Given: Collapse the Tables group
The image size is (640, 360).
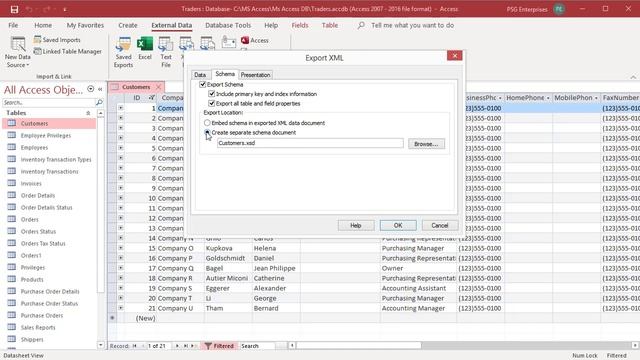Looking at the screenshot, I should (x=88, y=113).
